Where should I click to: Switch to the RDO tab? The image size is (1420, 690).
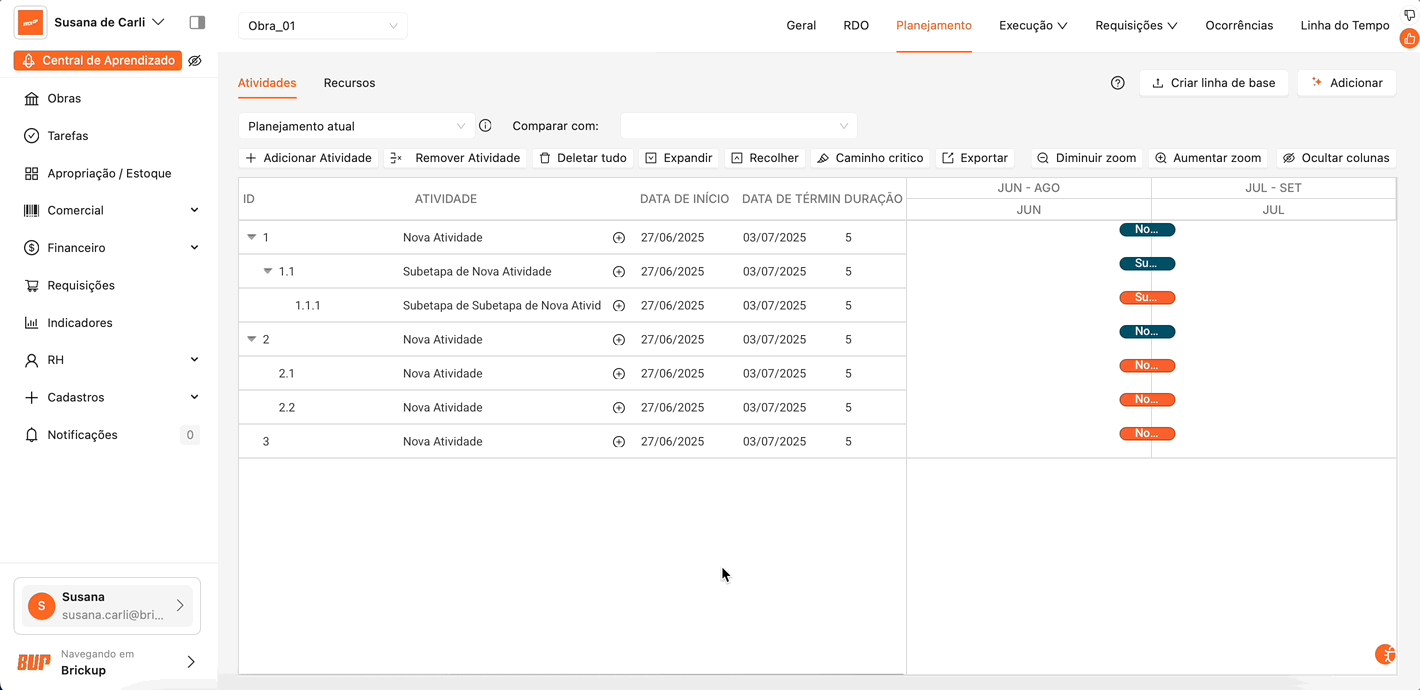pyautogui.click(x=856, y=26)
